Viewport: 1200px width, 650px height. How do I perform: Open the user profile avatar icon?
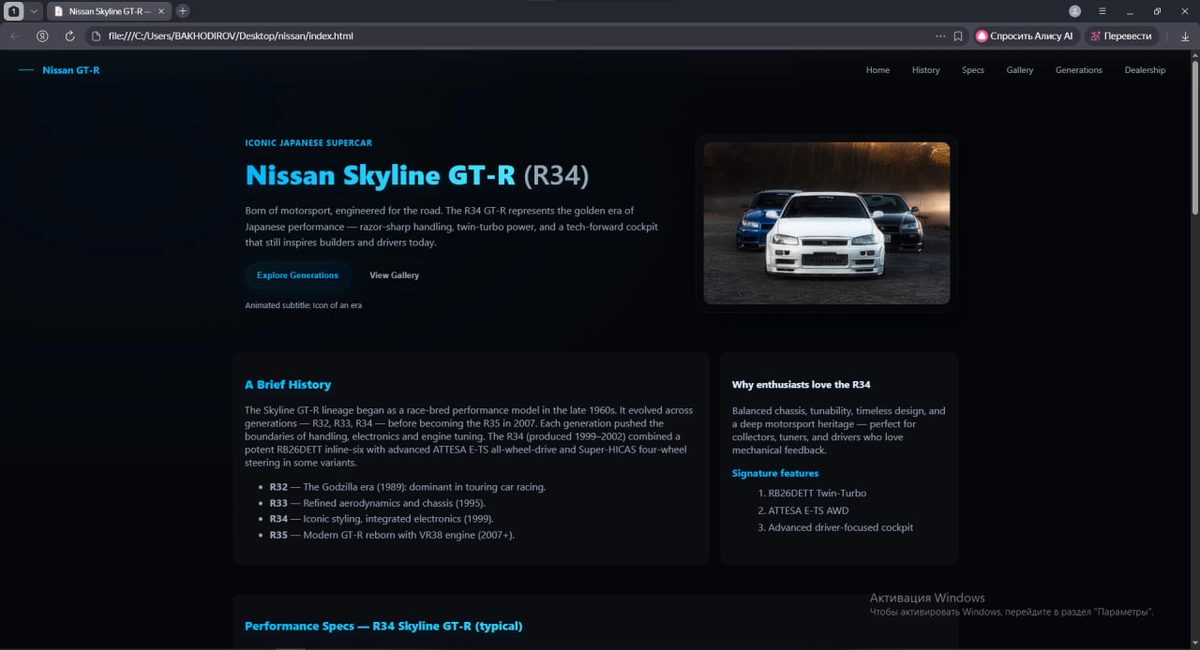pyautogui.click(x=1075, y=11)
